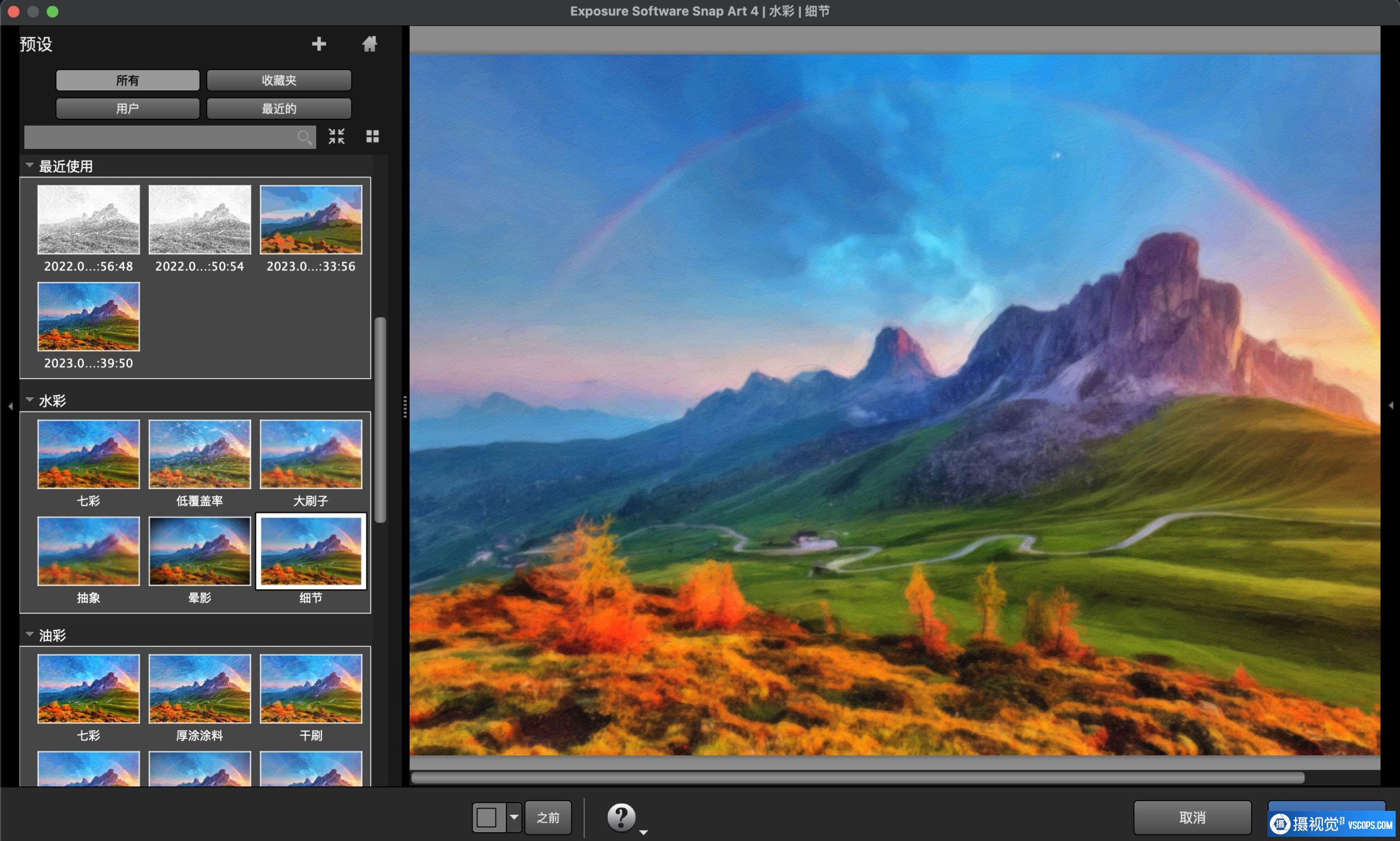Click the search magnifier icon
The width and height of the screenshot is (1400, 841).
(304, 137)
